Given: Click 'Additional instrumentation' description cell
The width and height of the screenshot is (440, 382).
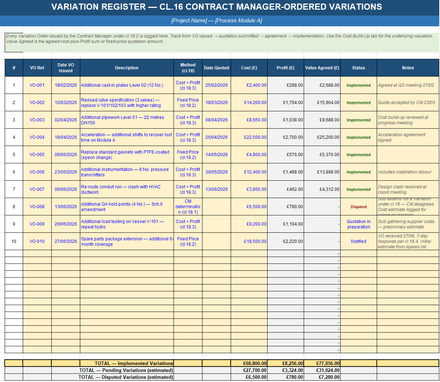Looking at the screenshot, I should tap(127, 172).
